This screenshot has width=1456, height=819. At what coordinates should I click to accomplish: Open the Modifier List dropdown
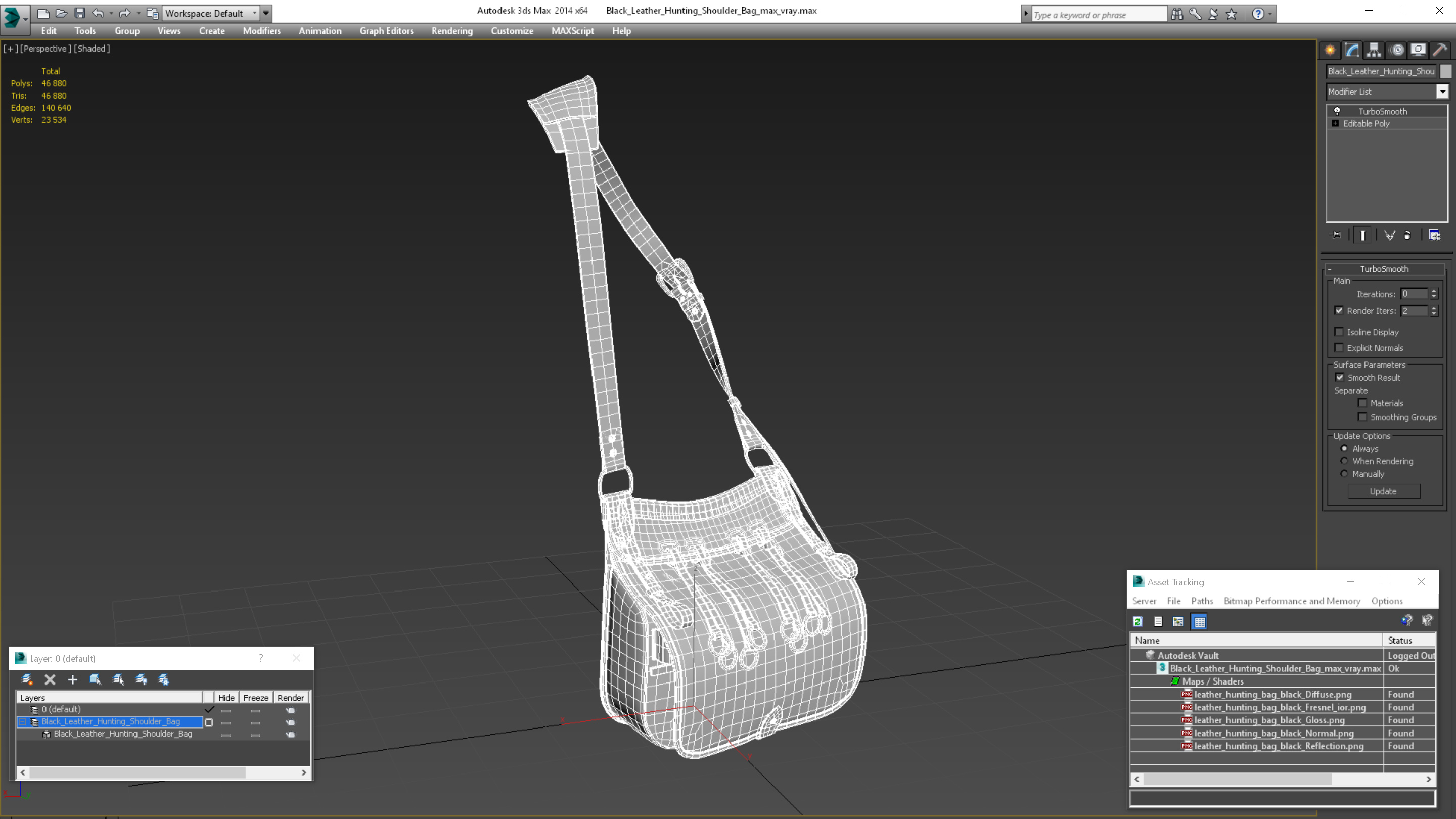[x=1443, y=92]
